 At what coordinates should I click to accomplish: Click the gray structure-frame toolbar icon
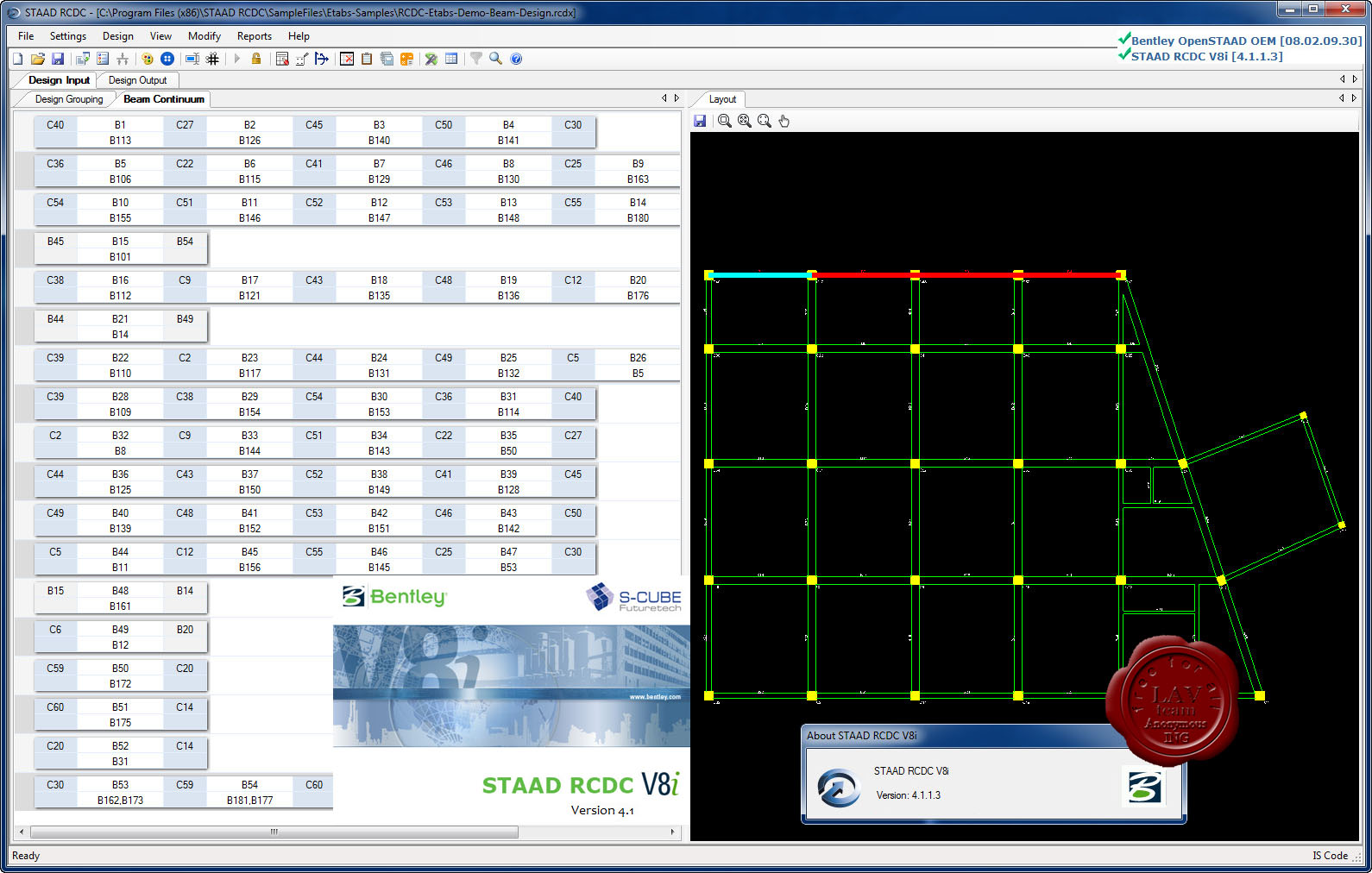123,59
